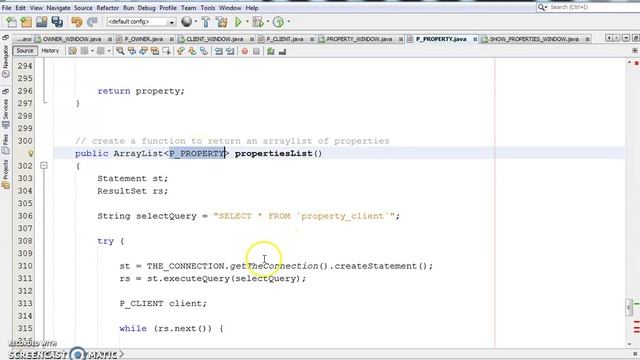
Task: Open the Team menu
Action: pos(188,8)
